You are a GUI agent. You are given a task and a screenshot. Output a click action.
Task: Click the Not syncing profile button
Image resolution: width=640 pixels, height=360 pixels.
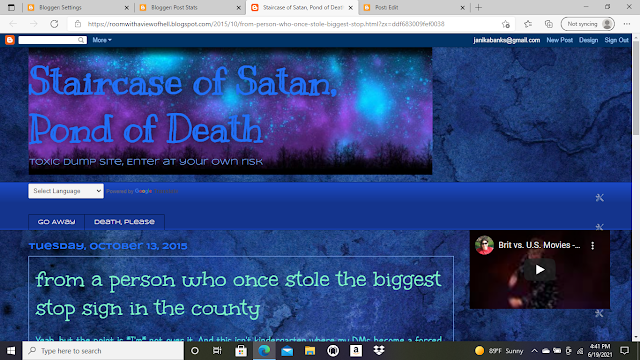pos(588,24)
